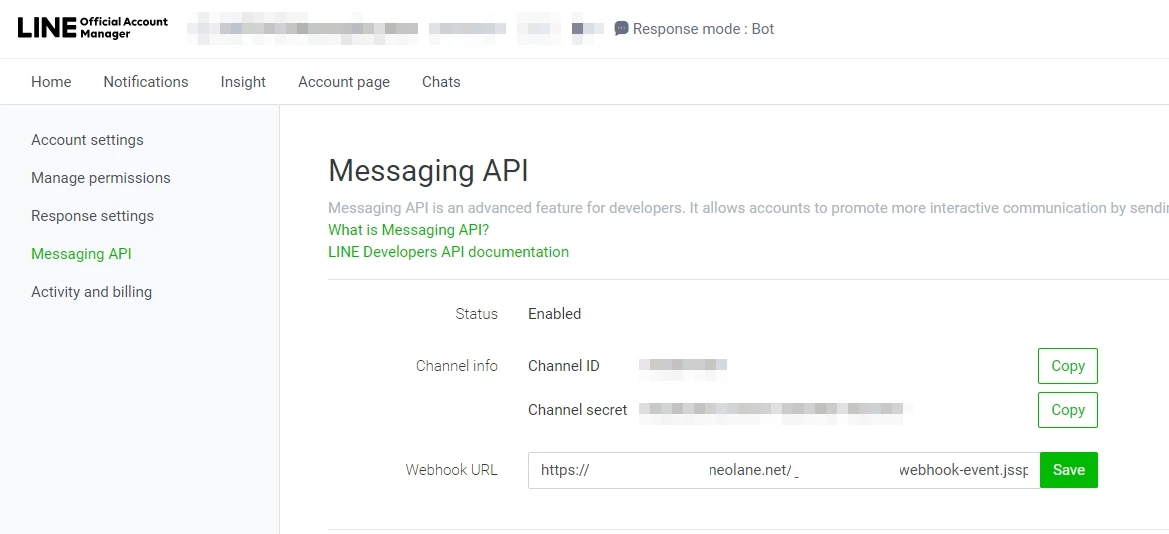Viewport: 1169px width, 534px height.
Task: Copy the Channel secret
Action: (x=1068, y=410)
